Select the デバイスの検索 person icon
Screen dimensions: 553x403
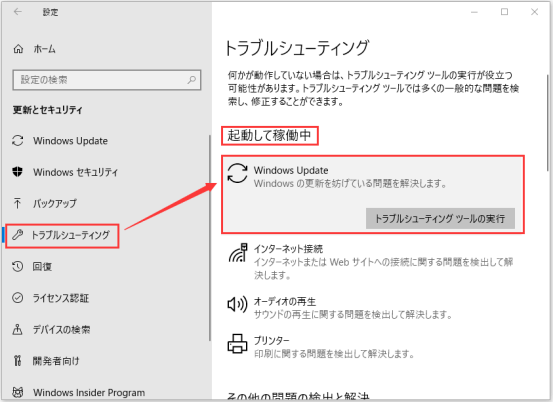tap(17, 329)
